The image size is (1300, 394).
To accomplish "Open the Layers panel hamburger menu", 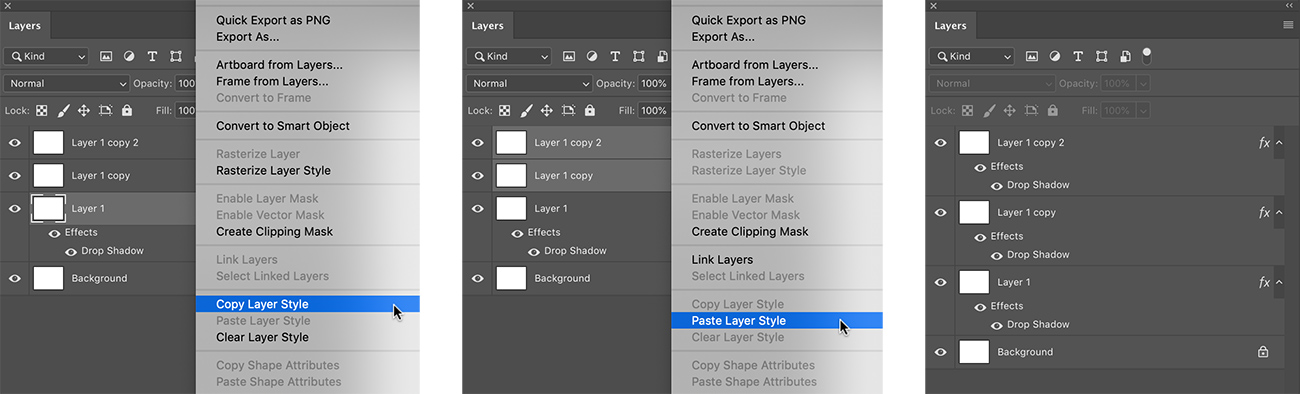I will [1288, 26].
